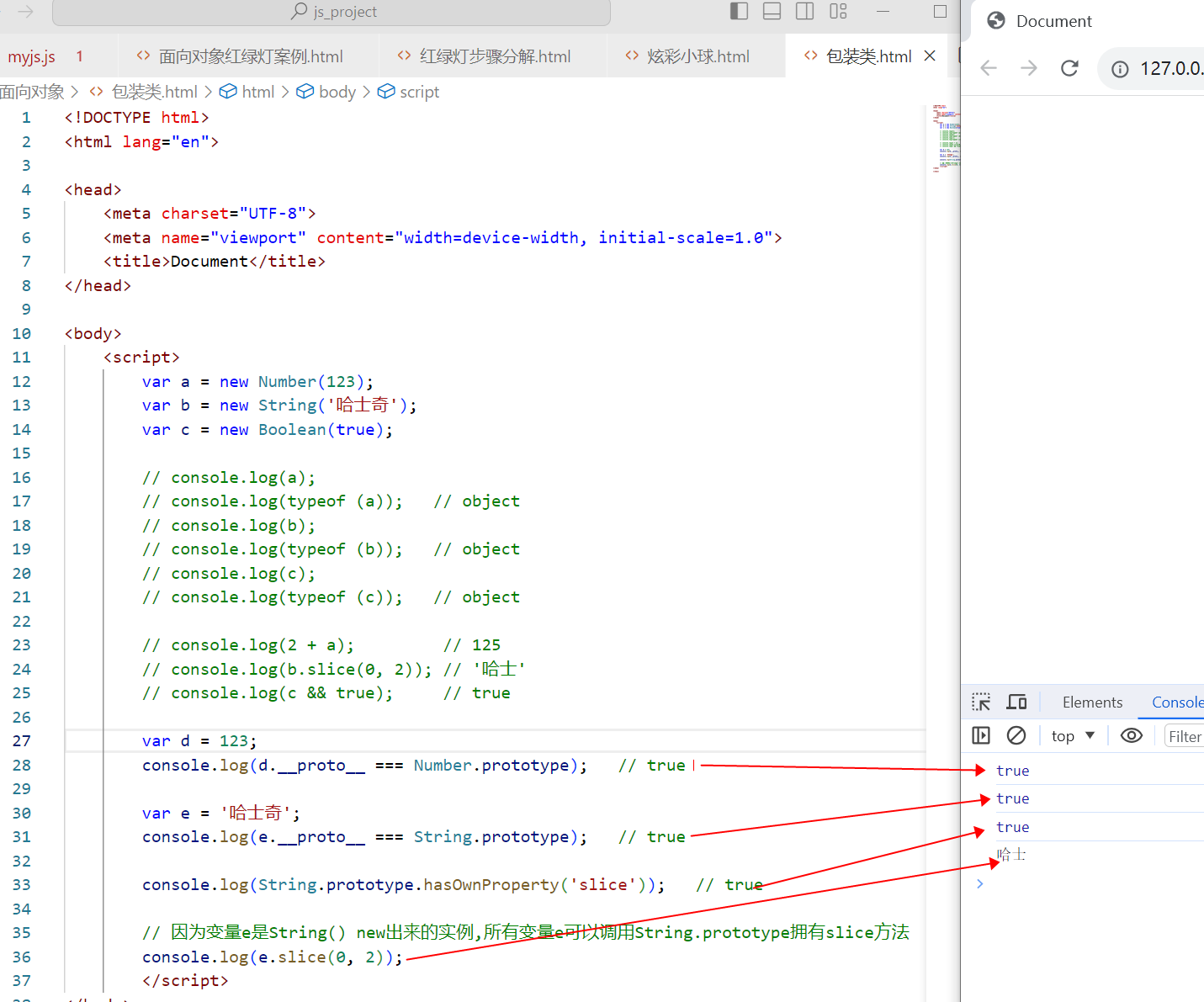Screen dimensions: 1204x1002
Task: Click the first true console output
Action: (x=1012, y=771)
